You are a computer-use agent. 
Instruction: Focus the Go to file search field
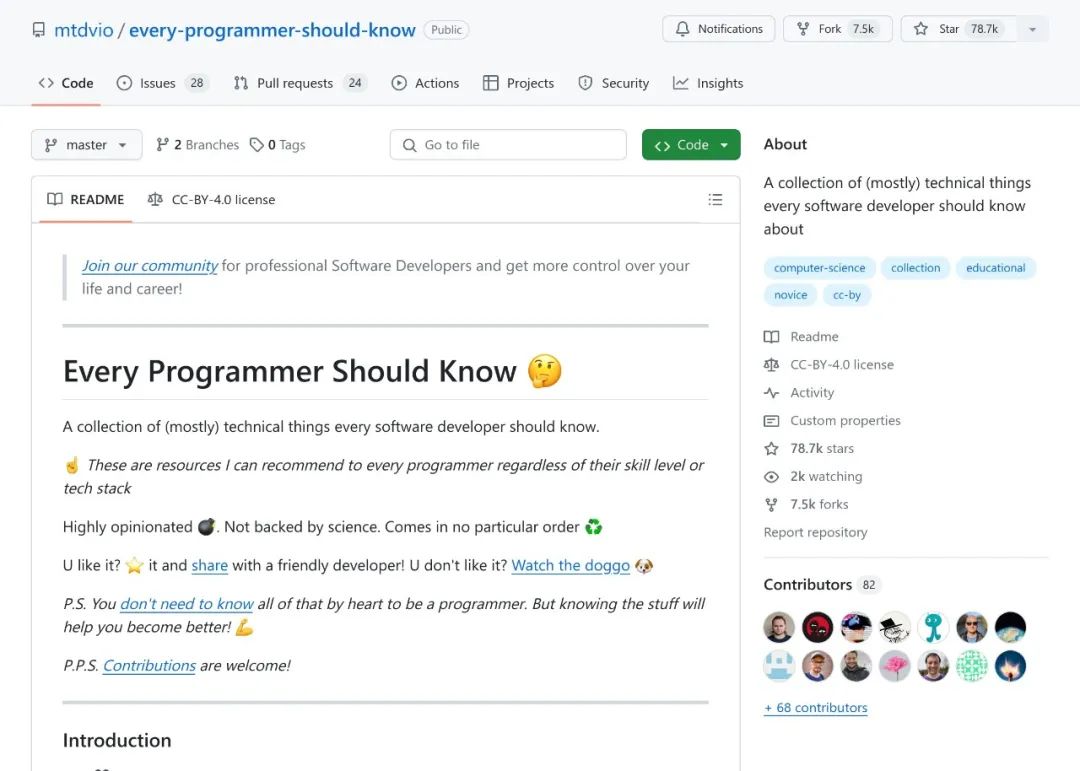[x=508, y=145]
